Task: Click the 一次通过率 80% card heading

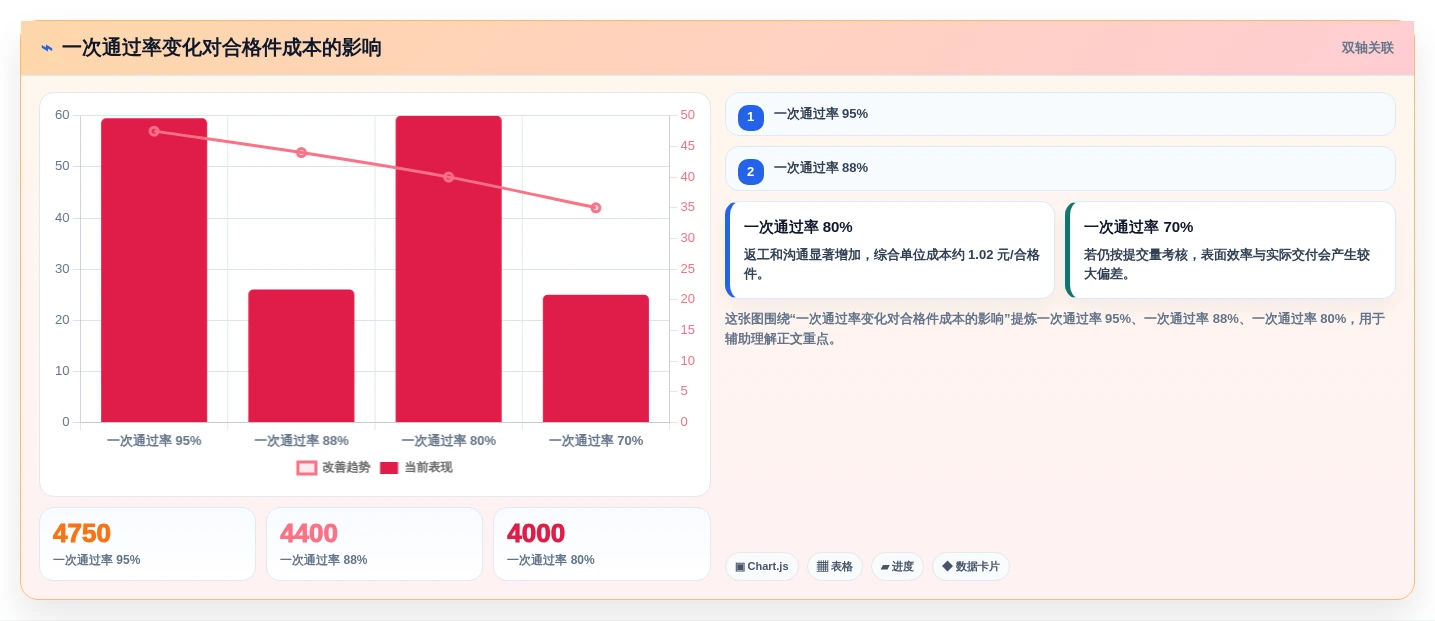Action: 798,227
